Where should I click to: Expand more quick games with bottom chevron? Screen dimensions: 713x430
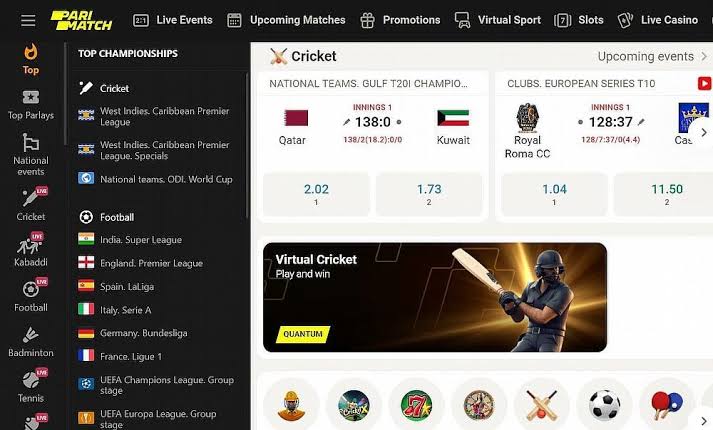pyautogui.click(x=704, y=421)
